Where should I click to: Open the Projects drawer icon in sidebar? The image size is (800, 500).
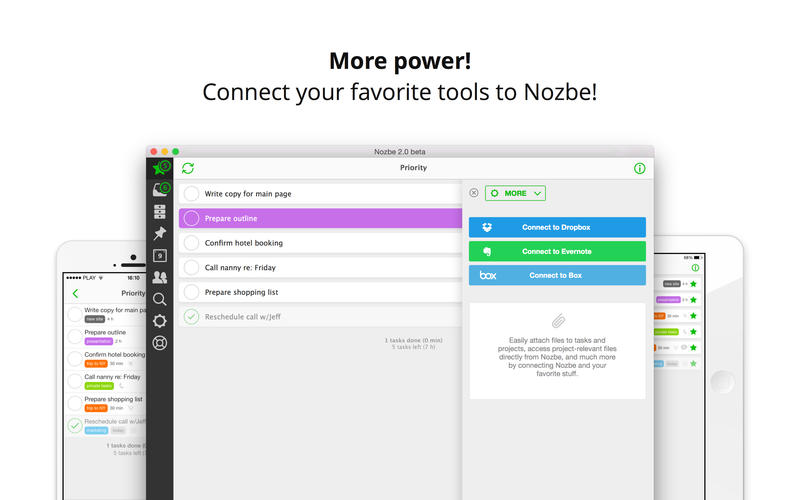[160, 212]
